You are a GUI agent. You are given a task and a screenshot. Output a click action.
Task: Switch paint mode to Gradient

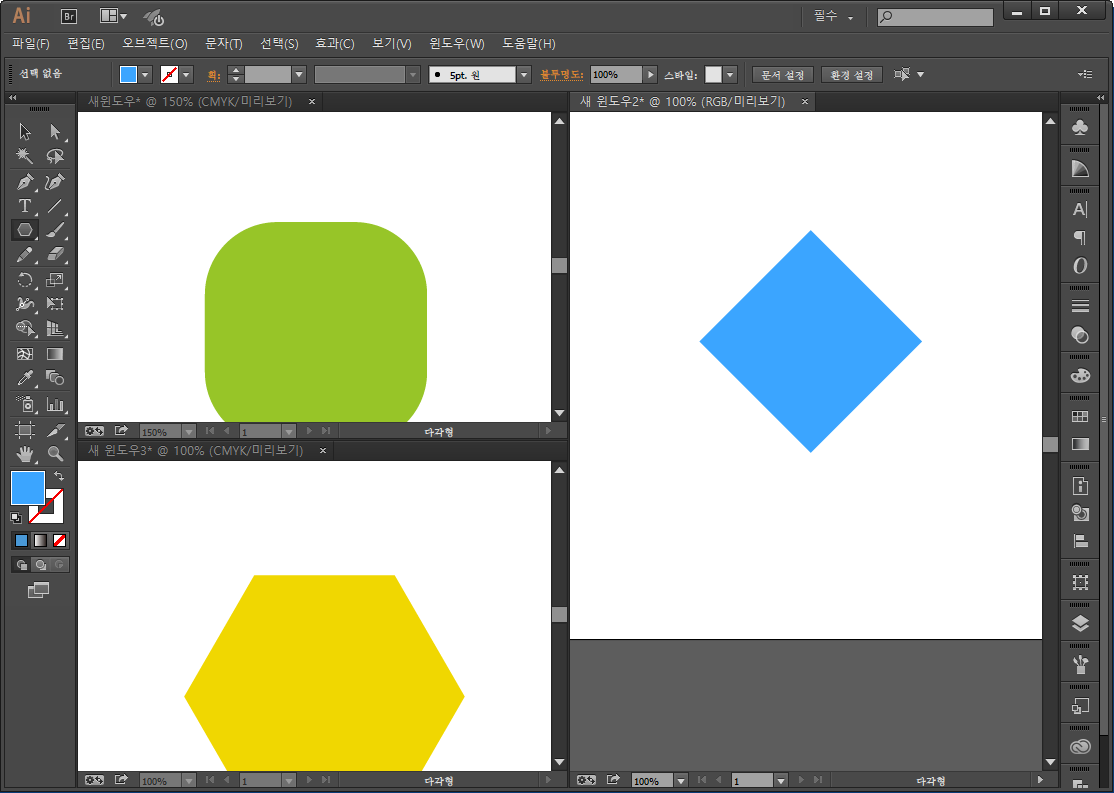(x=40, y=540)
